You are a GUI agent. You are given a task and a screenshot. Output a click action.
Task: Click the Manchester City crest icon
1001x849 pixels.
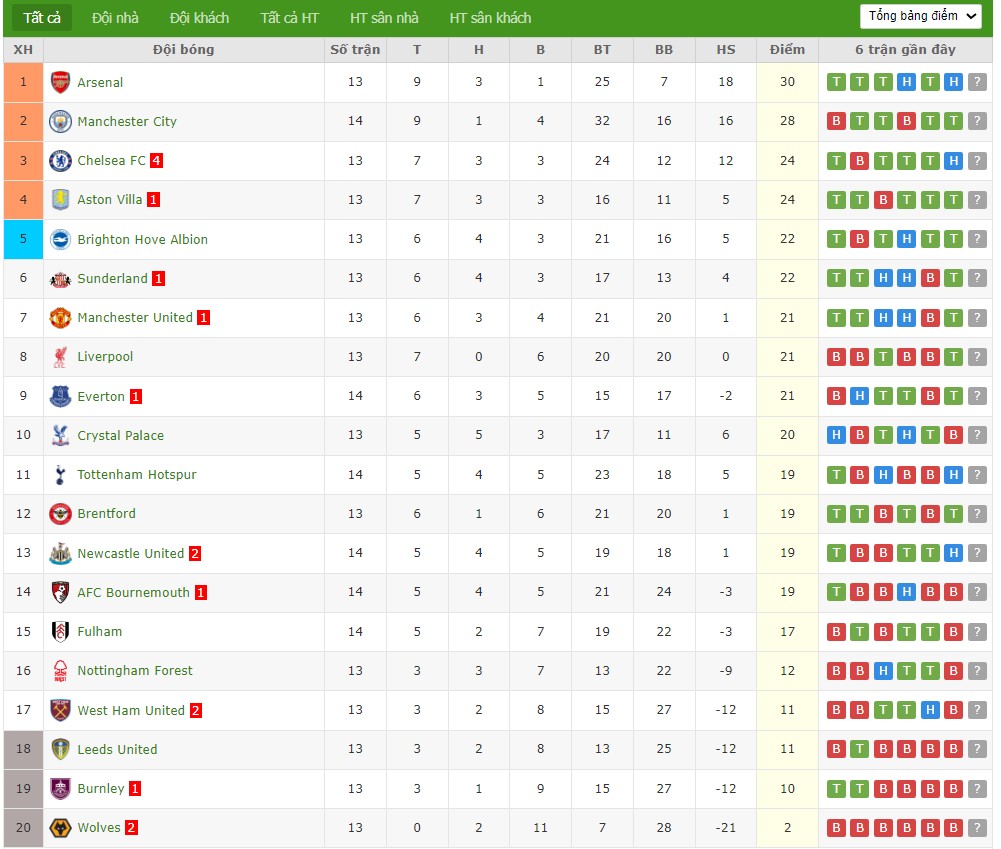coord(60,121)
